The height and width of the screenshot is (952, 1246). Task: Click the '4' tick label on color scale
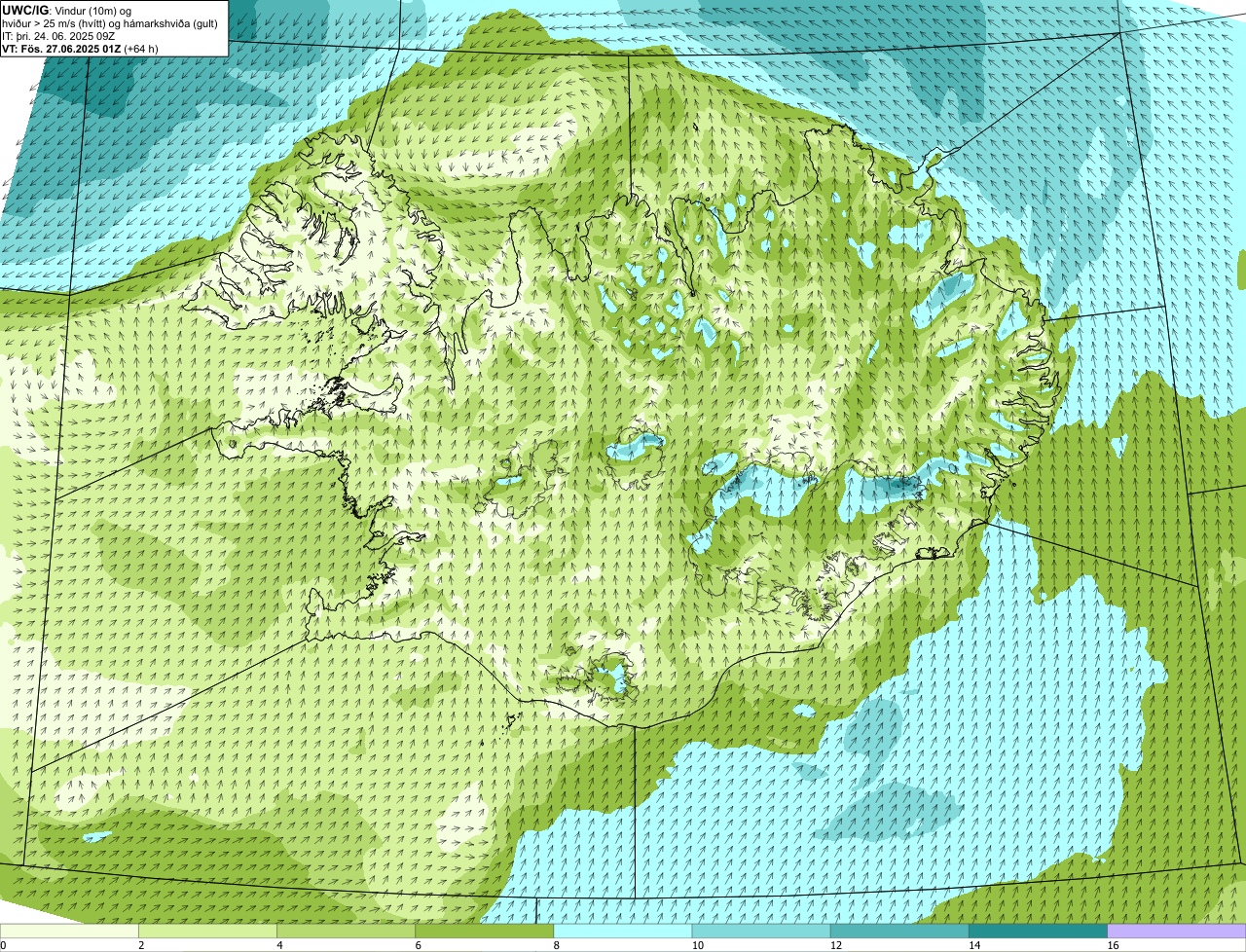279,945
